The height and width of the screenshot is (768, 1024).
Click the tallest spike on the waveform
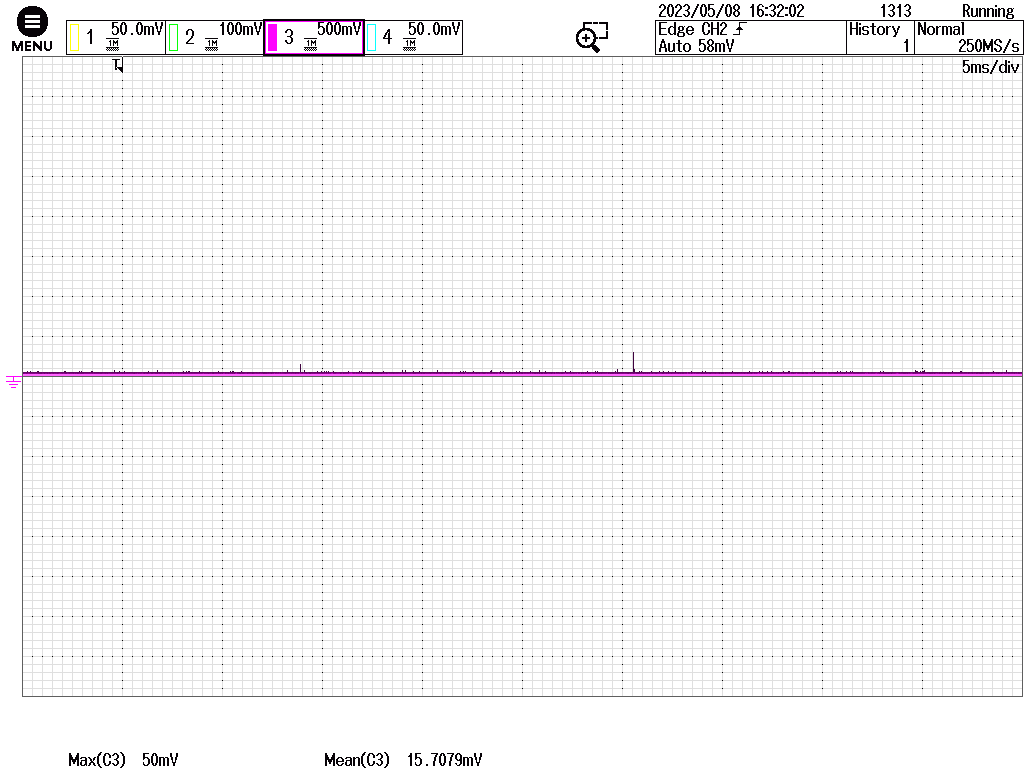click(x=633, y=361)
